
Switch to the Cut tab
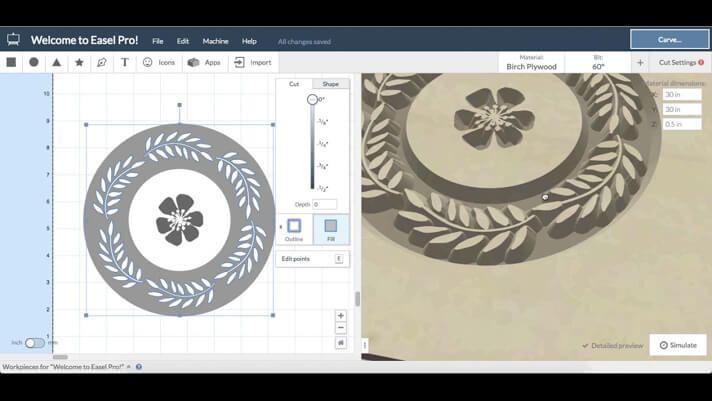pyautogui.click(x=294, y=84)
